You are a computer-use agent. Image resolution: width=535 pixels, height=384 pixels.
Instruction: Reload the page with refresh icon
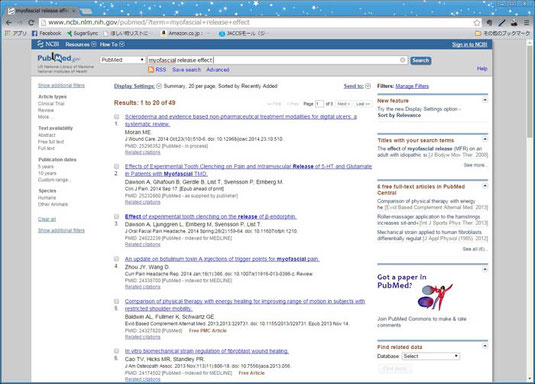(31, 23)
